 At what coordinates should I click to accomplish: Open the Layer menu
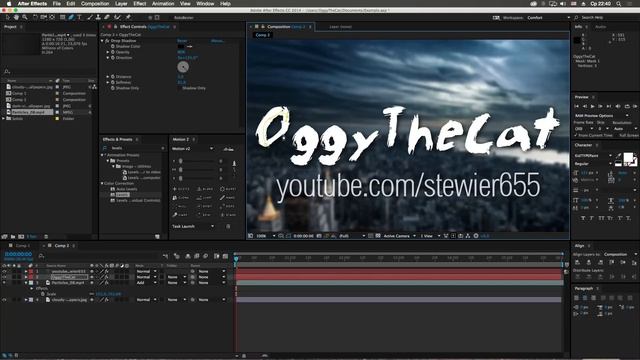pyautogui.click(x=121, y=4)
